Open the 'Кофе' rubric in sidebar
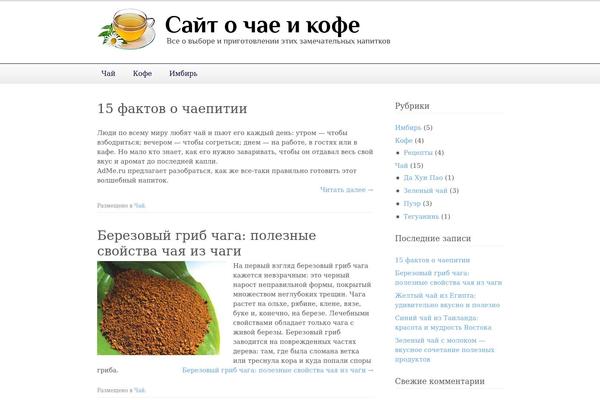This screenshot has width=600, height=400. pos(404,140)
